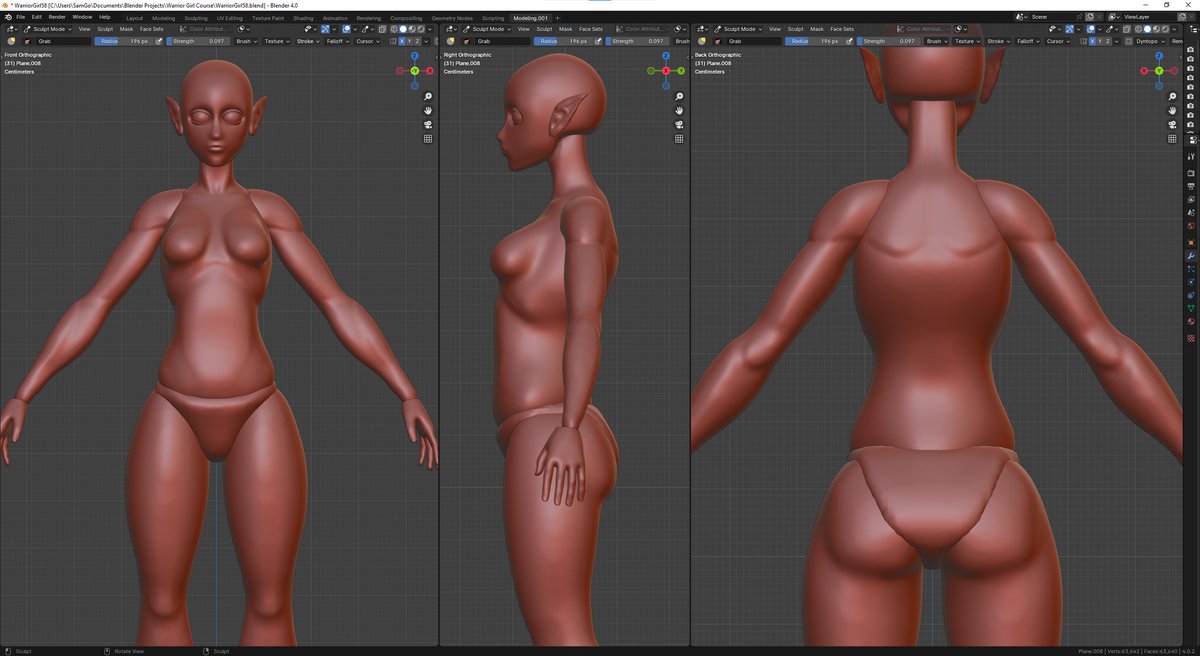
Task: Open View Layer properties tab
Action: point(1191,199)
